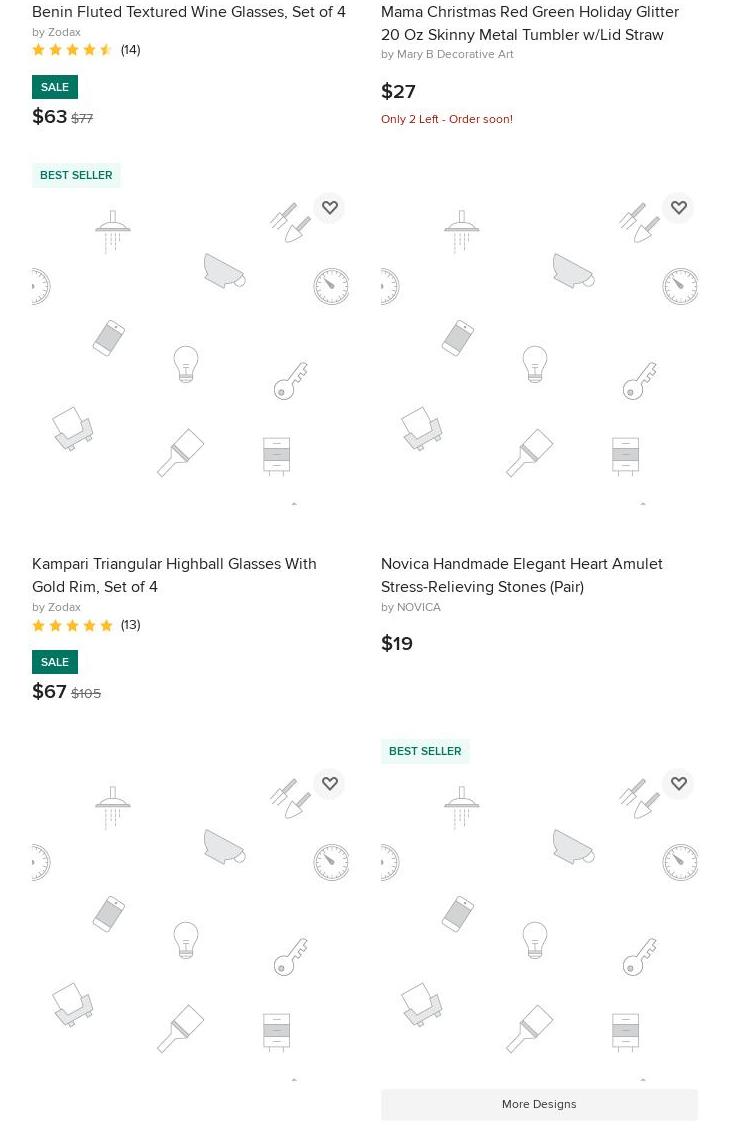Click the $19 price of Novica stones
Image resolution: width=730 pixels, height=1132 pixels.
click(x=397, y=643)
